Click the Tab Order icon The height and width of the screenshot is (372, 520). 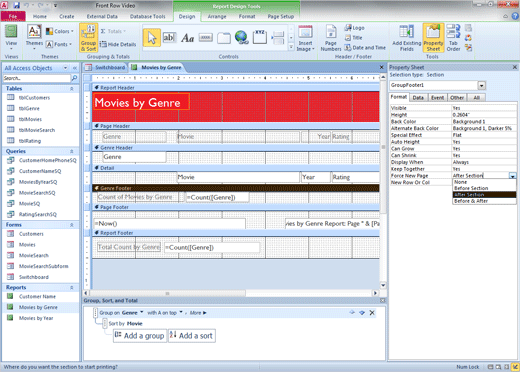coord(453,38)
